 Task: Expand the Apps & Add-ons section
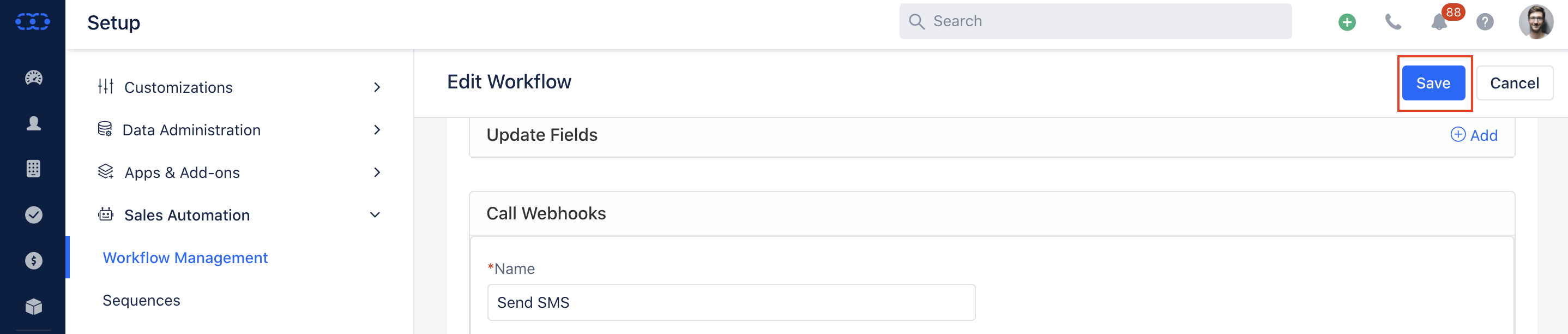click(240, 172)
